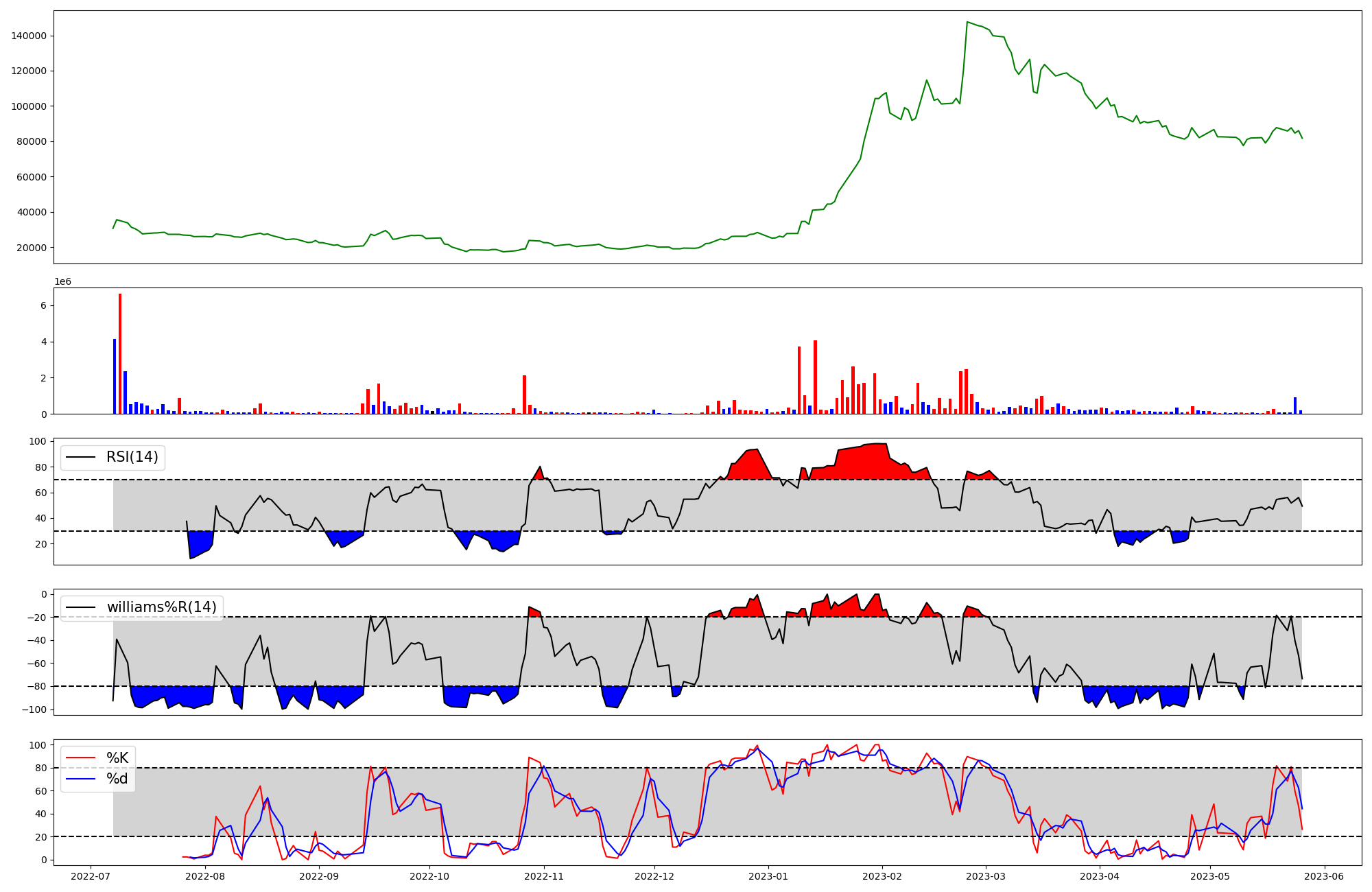Click the black RSI legend line sample

(82, 457)
